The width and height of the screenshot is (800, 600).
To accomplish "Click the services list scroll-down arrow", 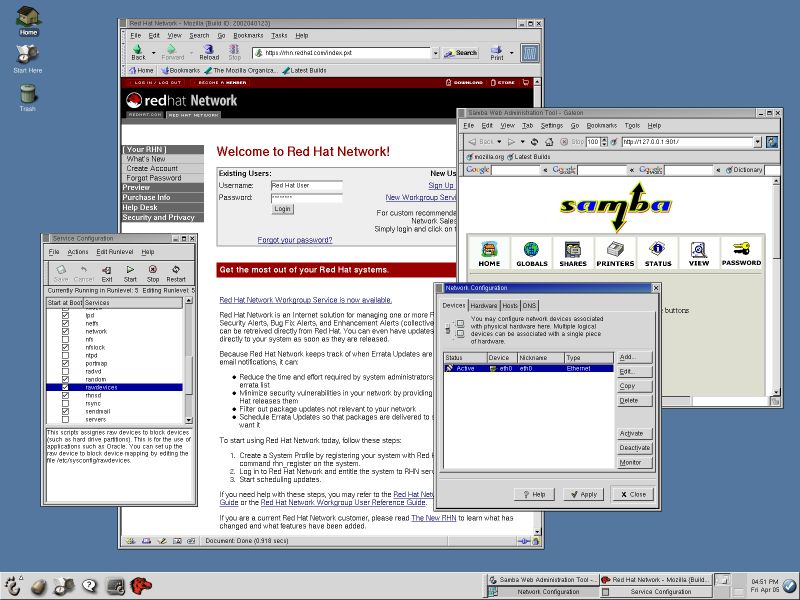I will point(188,420).
